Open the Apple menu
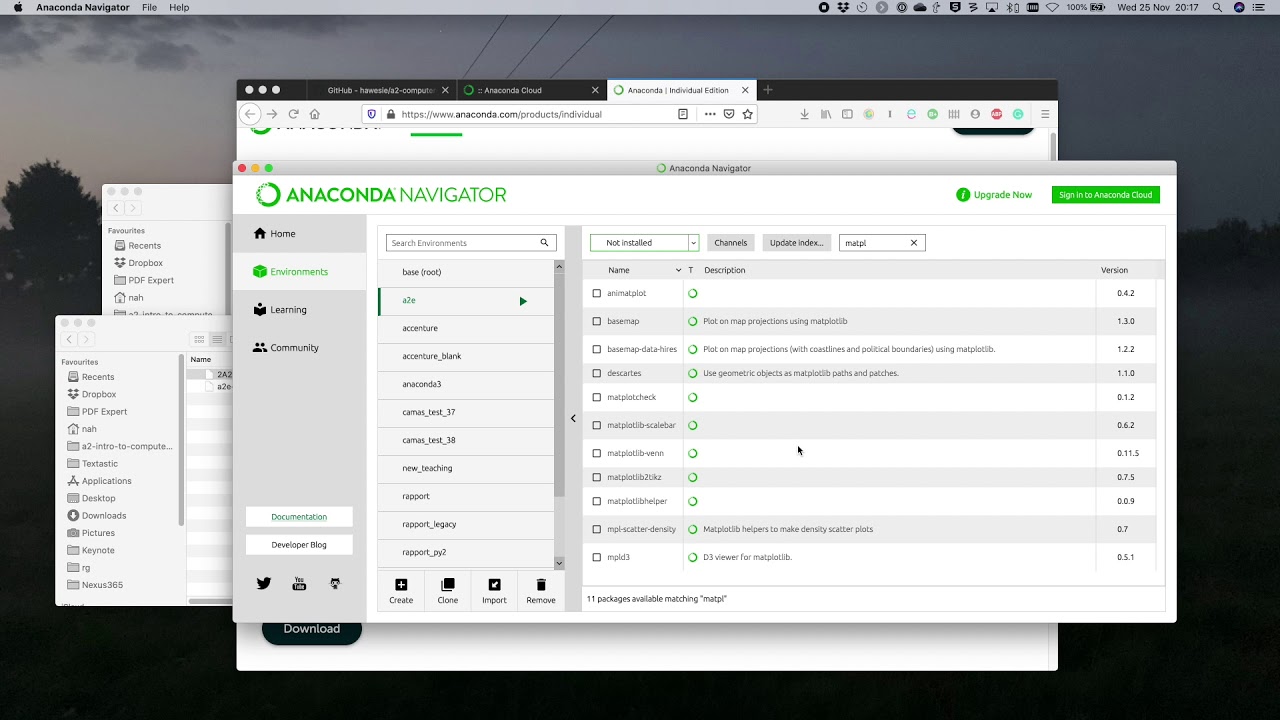 point(17,7)
